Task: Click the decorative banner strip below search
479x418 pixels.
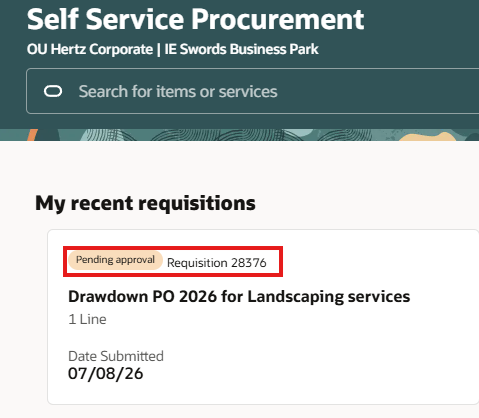Action: point(239,135)
